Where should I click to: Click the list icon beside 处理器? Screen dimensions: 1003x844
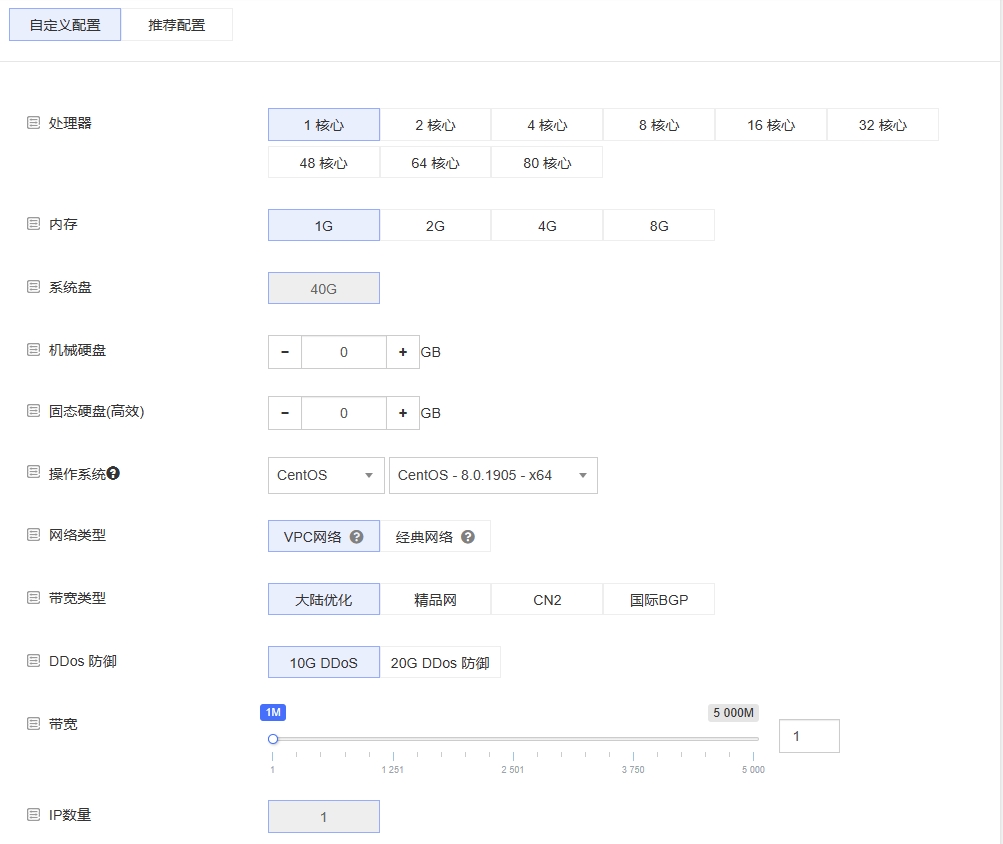(x=33, y=122)
